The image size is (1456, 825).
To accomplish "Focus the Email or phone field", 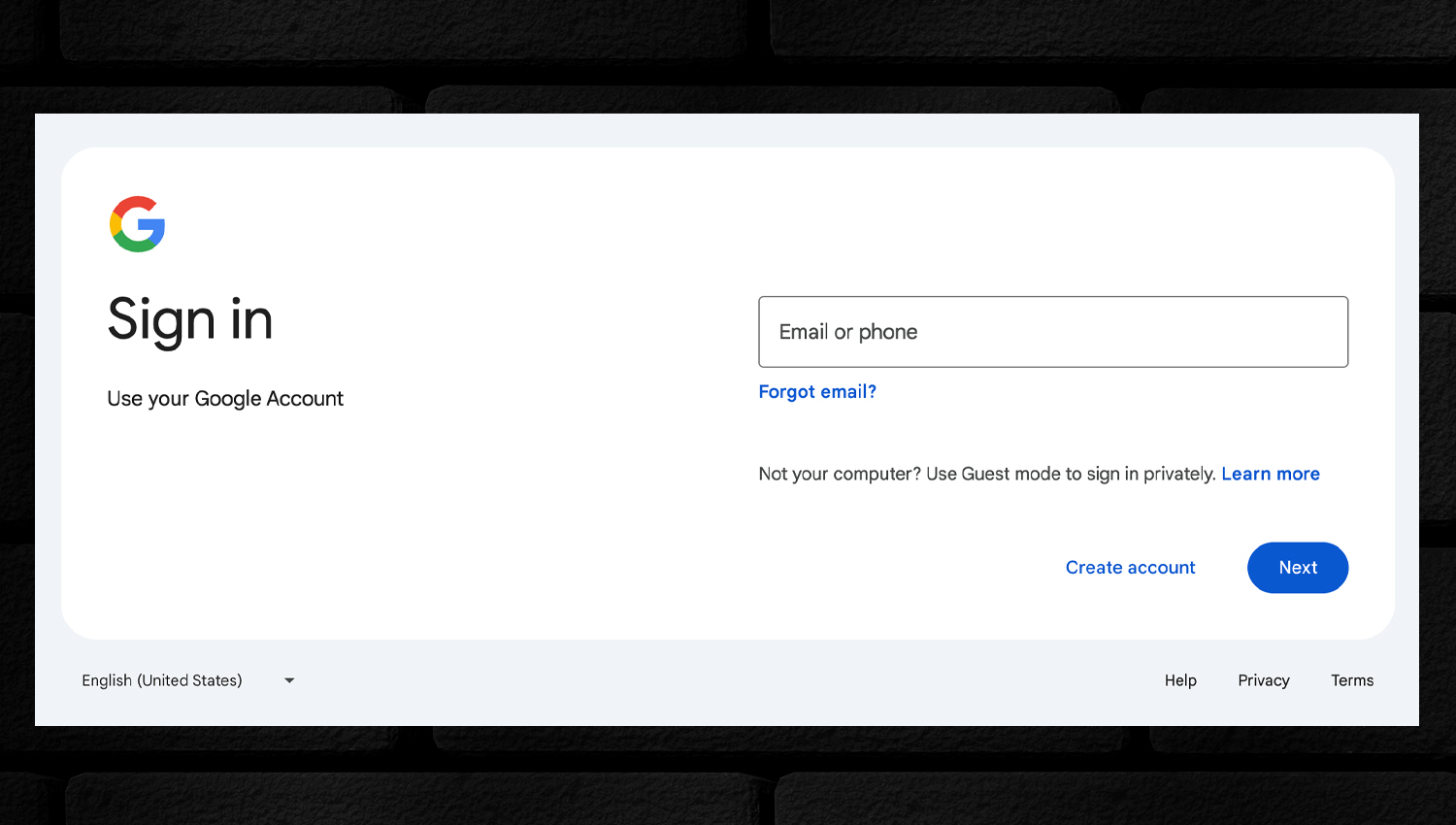I will 1053,332.
